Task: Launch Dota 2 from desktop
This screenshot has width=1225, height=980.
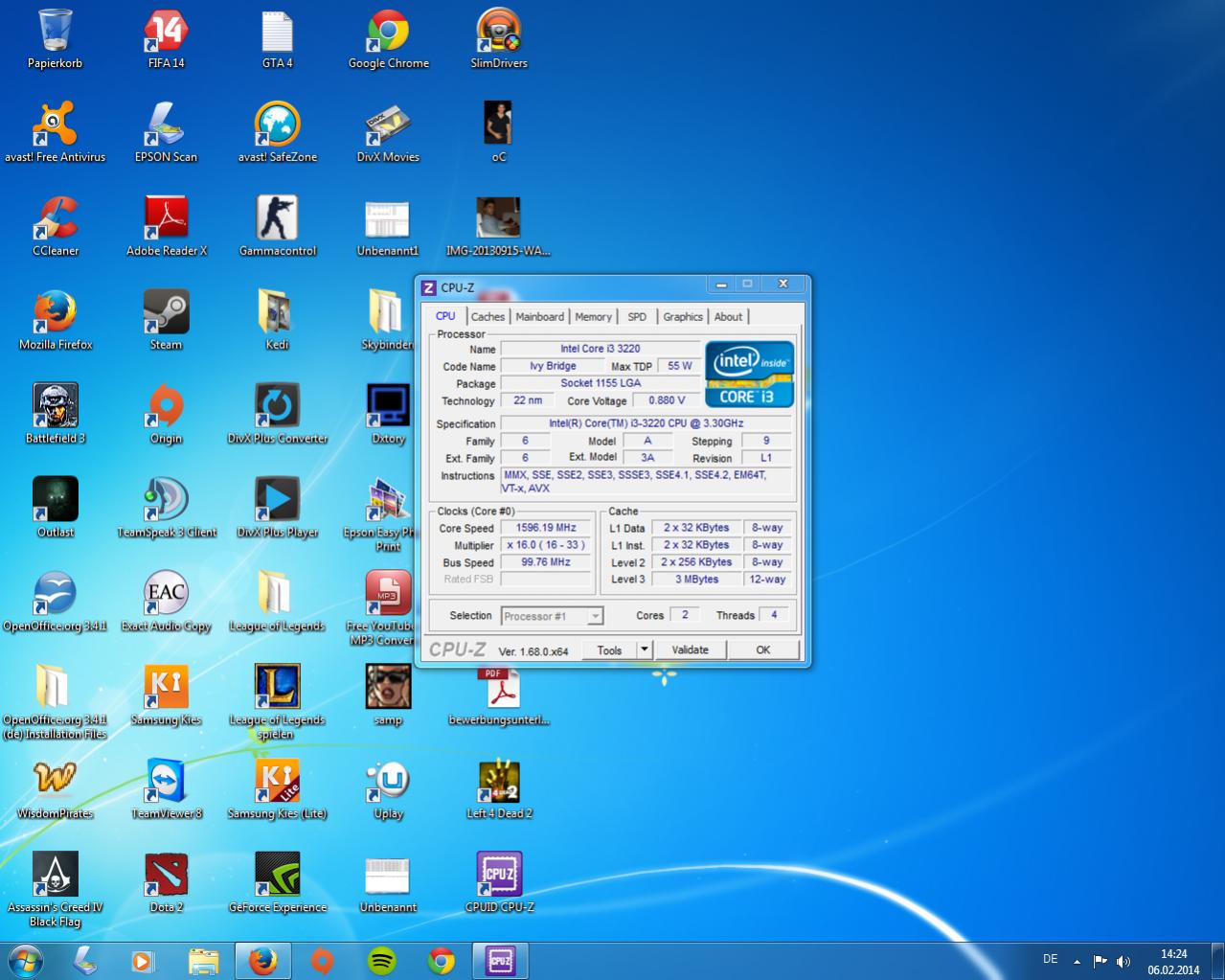Action: point(166,876)
